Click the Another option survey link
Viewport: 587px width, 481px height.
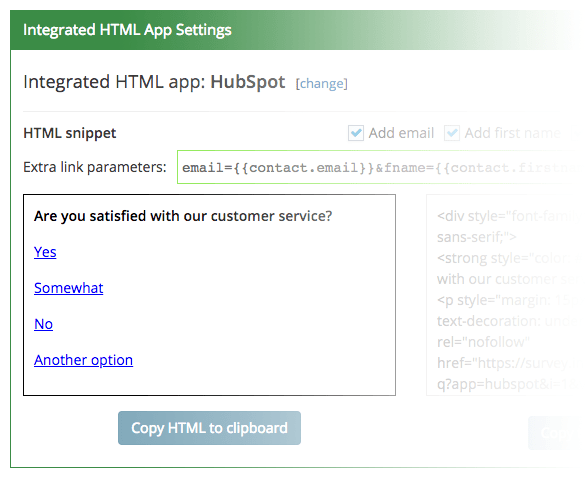click(83, 360)
